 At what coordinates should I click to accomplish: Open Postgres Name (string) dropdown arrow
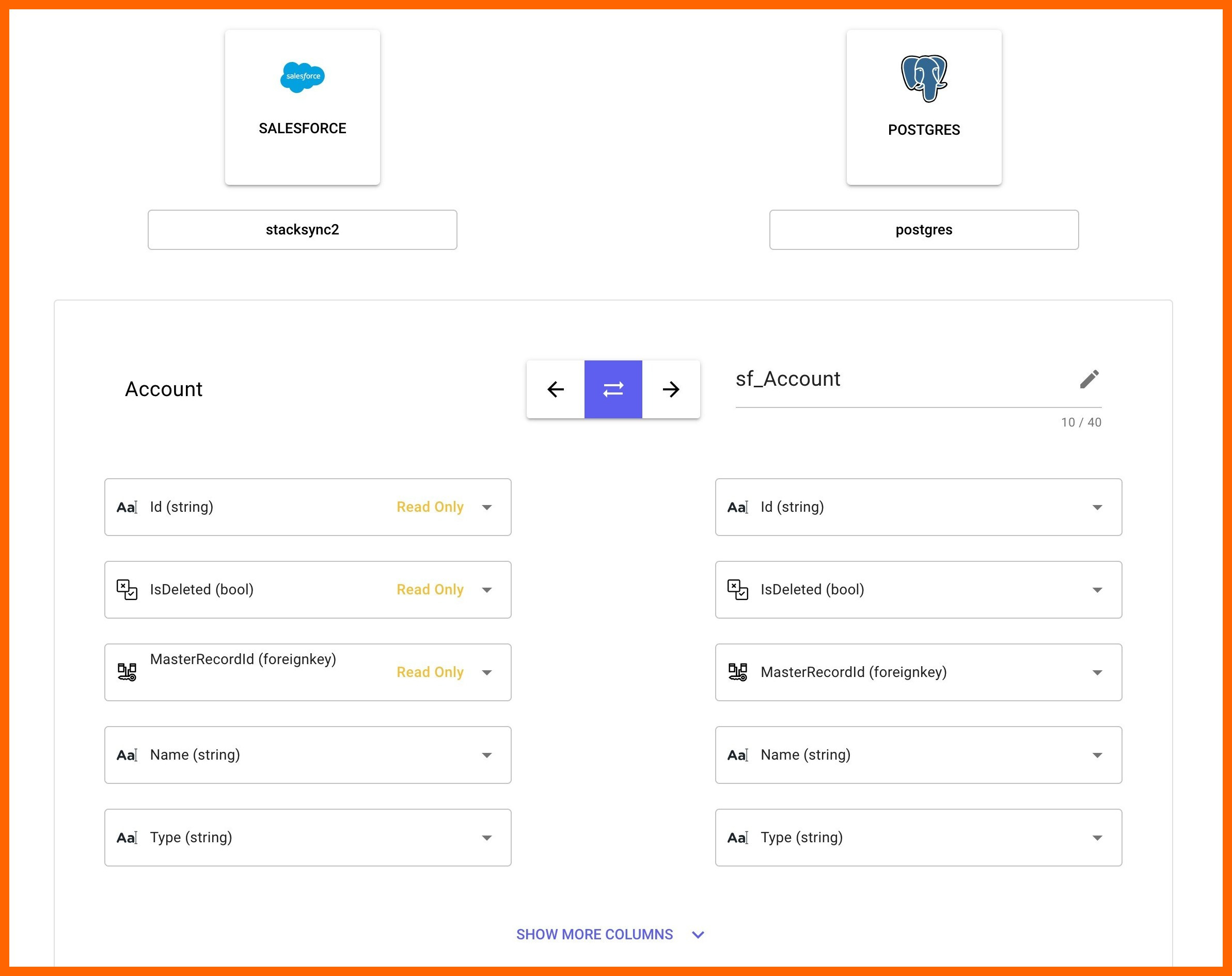pyautogui.click(x=1097, y=755)
